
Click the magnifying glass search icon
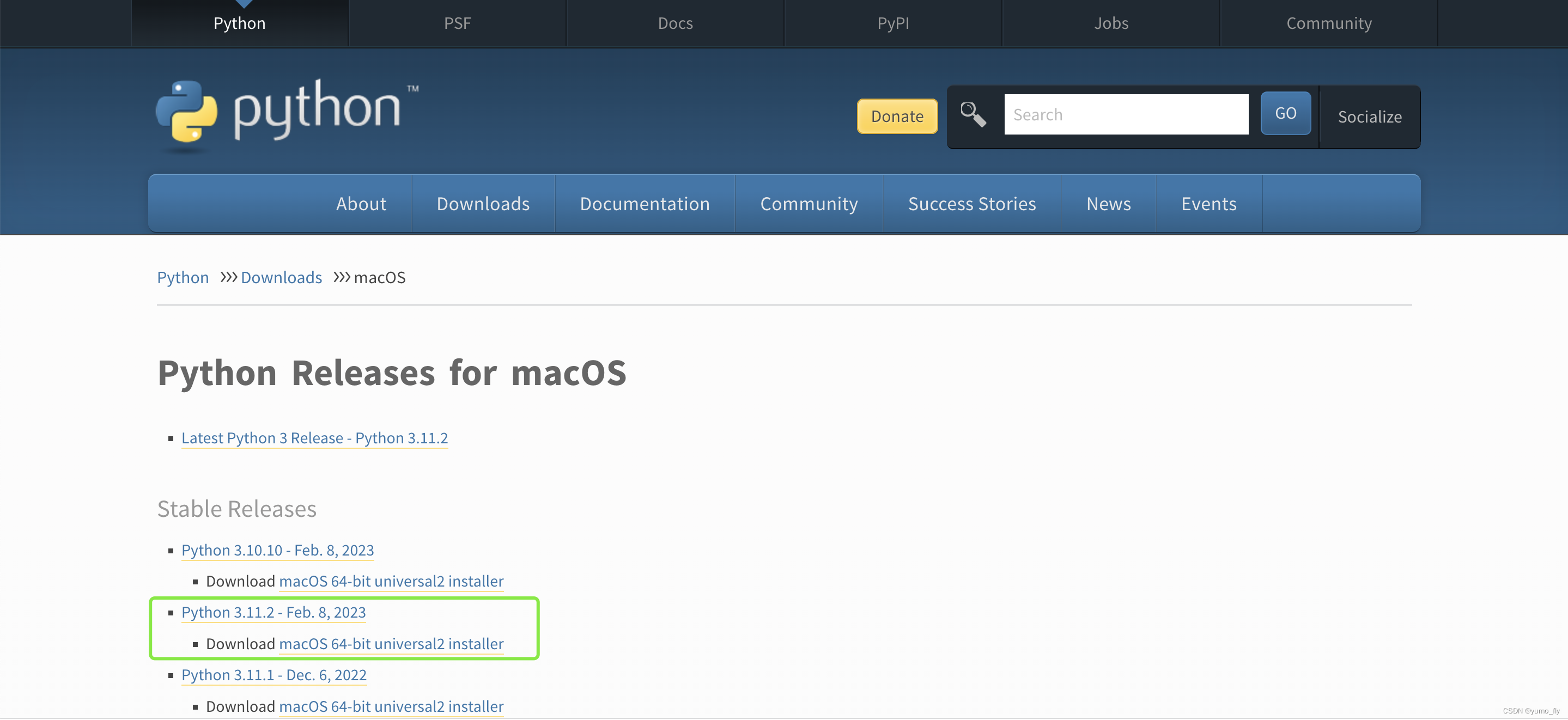click(973, 114)
